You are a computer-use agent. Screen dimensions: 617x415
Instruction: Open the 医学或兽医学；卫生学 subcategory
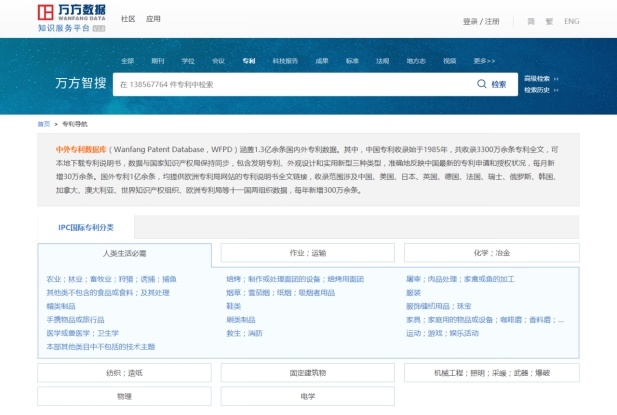pyautogui.click(x=82, y=333)
